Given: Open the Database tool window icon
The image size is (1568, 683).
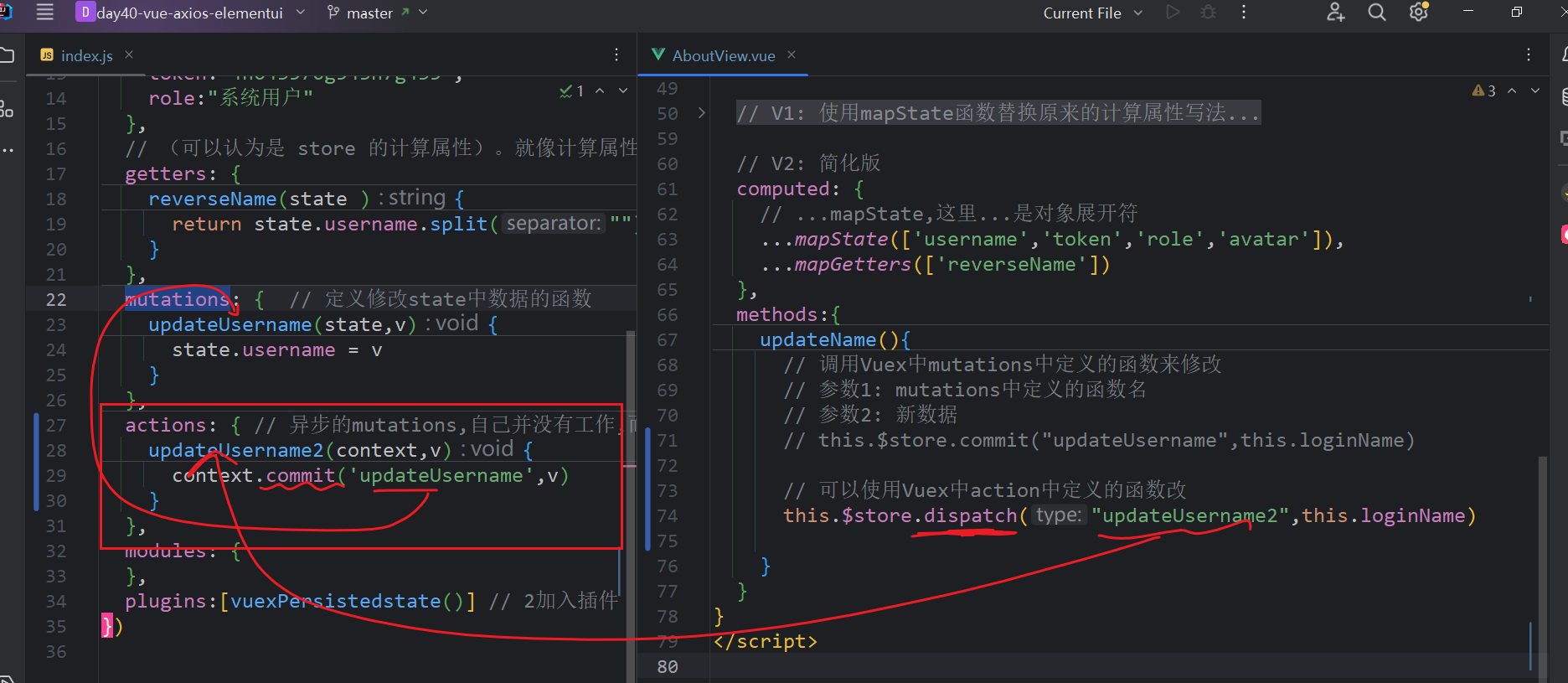Looking at the screenshot, I should 1564,96.
